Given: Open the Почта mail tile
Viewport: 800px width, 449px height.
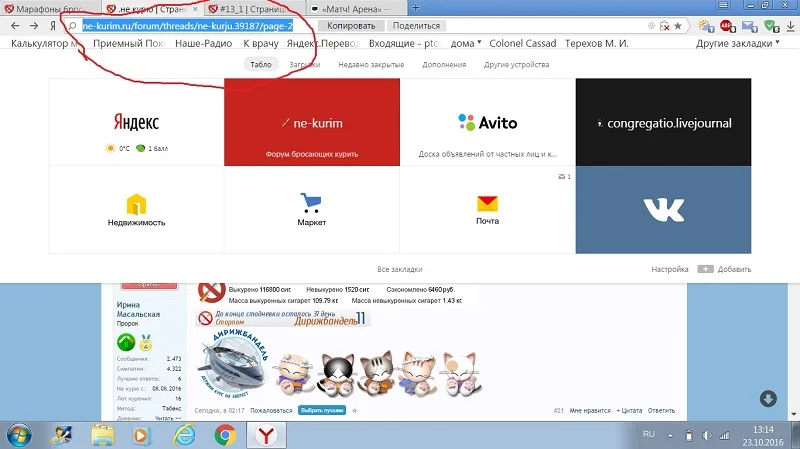Looking at the screenshot, I should point(488,210).
